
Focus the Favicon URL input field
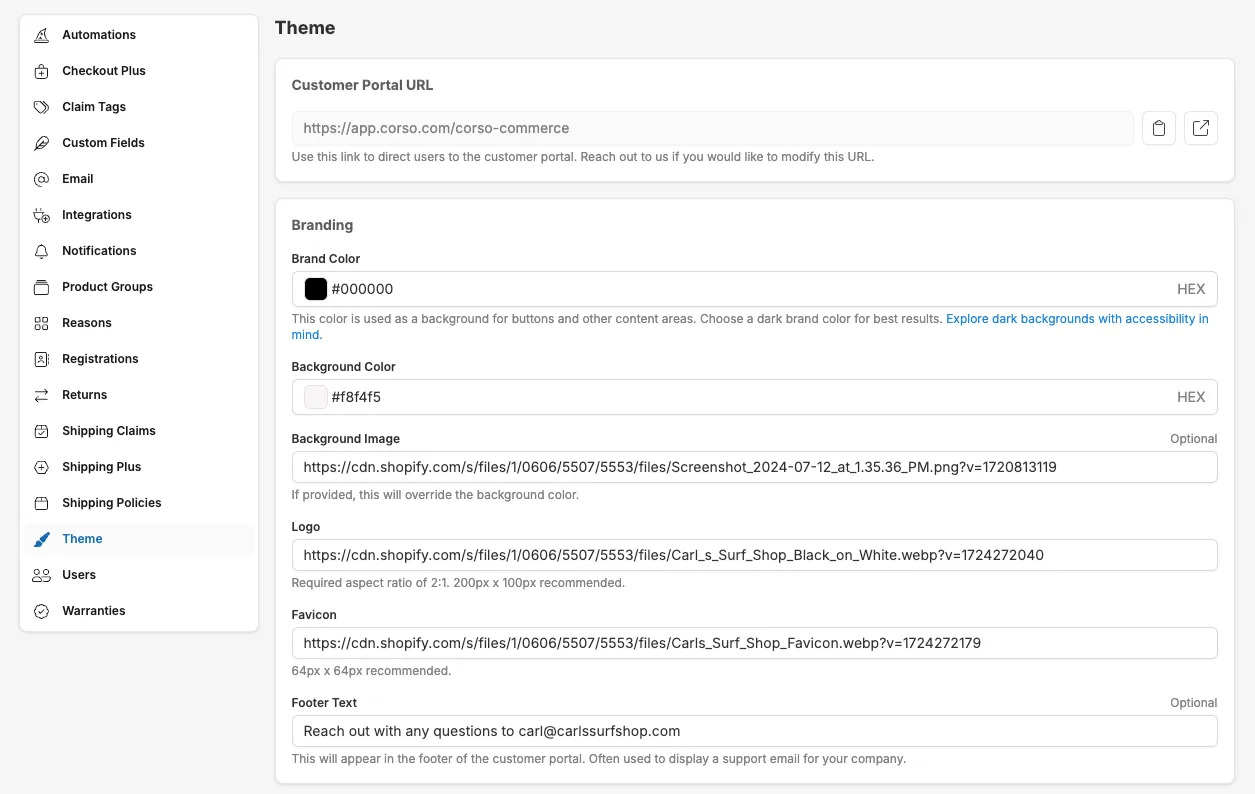click(754, 643)
